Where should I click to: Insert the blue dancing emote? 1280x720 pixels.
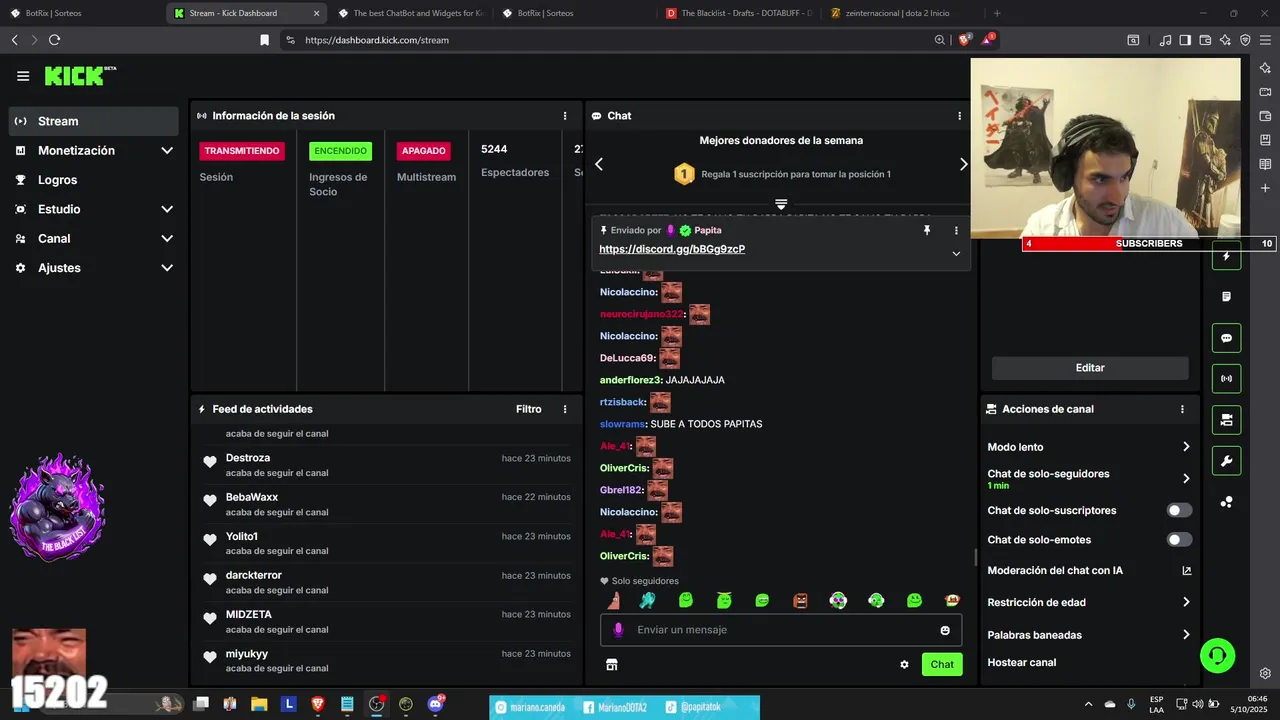point(648,600)
